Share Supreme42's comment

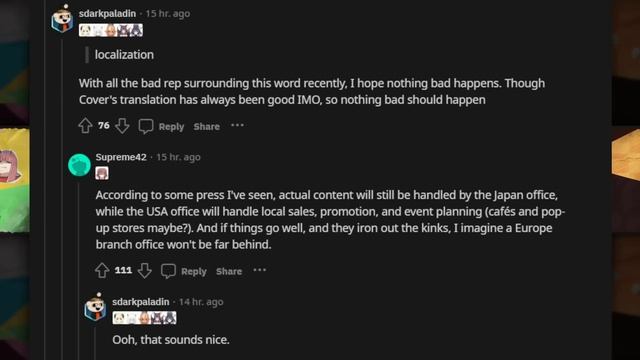(229, 271)
